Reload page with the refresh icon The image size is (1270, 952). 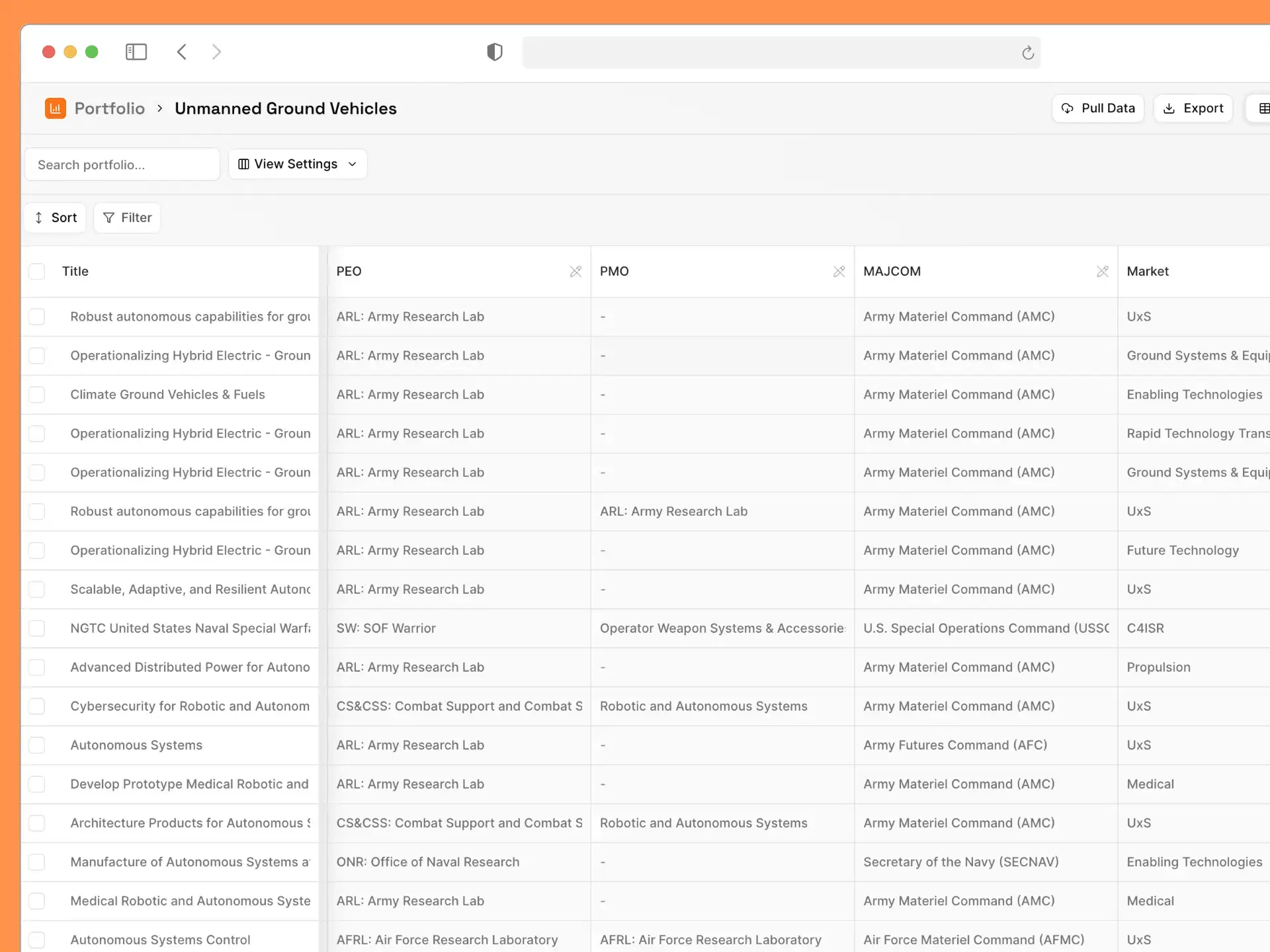[x=1027, y=53]
